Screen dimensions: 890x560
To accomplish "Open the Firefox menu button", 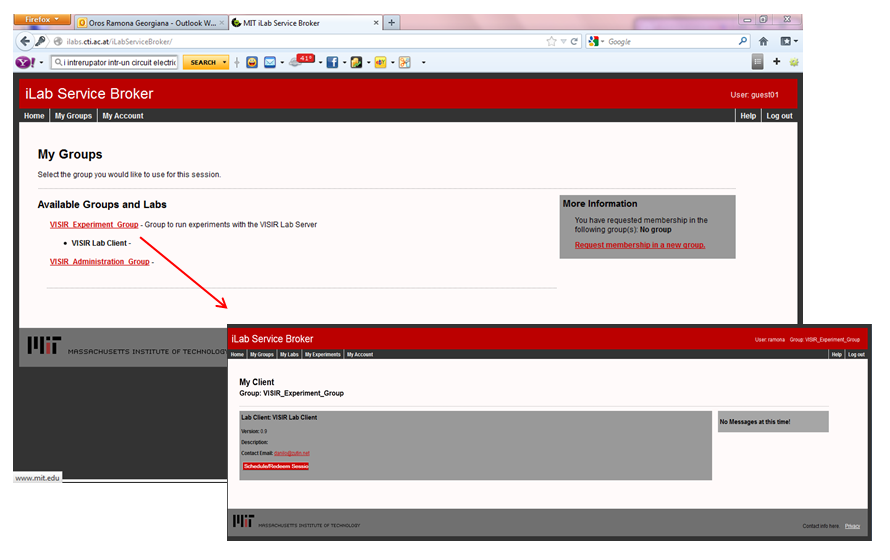I will [x=42, y=19].
